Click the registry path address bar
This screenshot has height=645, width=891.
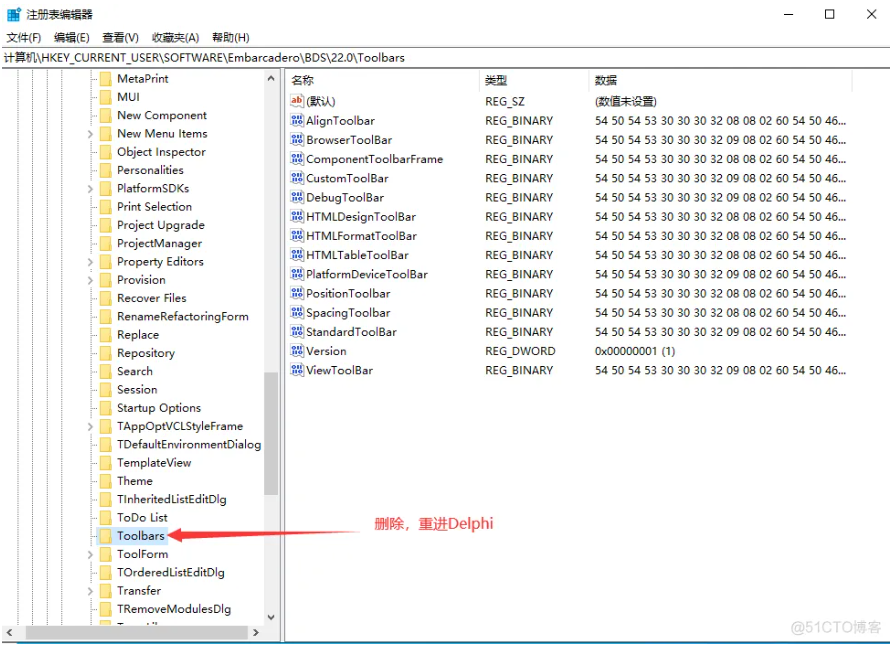[446, 57]
